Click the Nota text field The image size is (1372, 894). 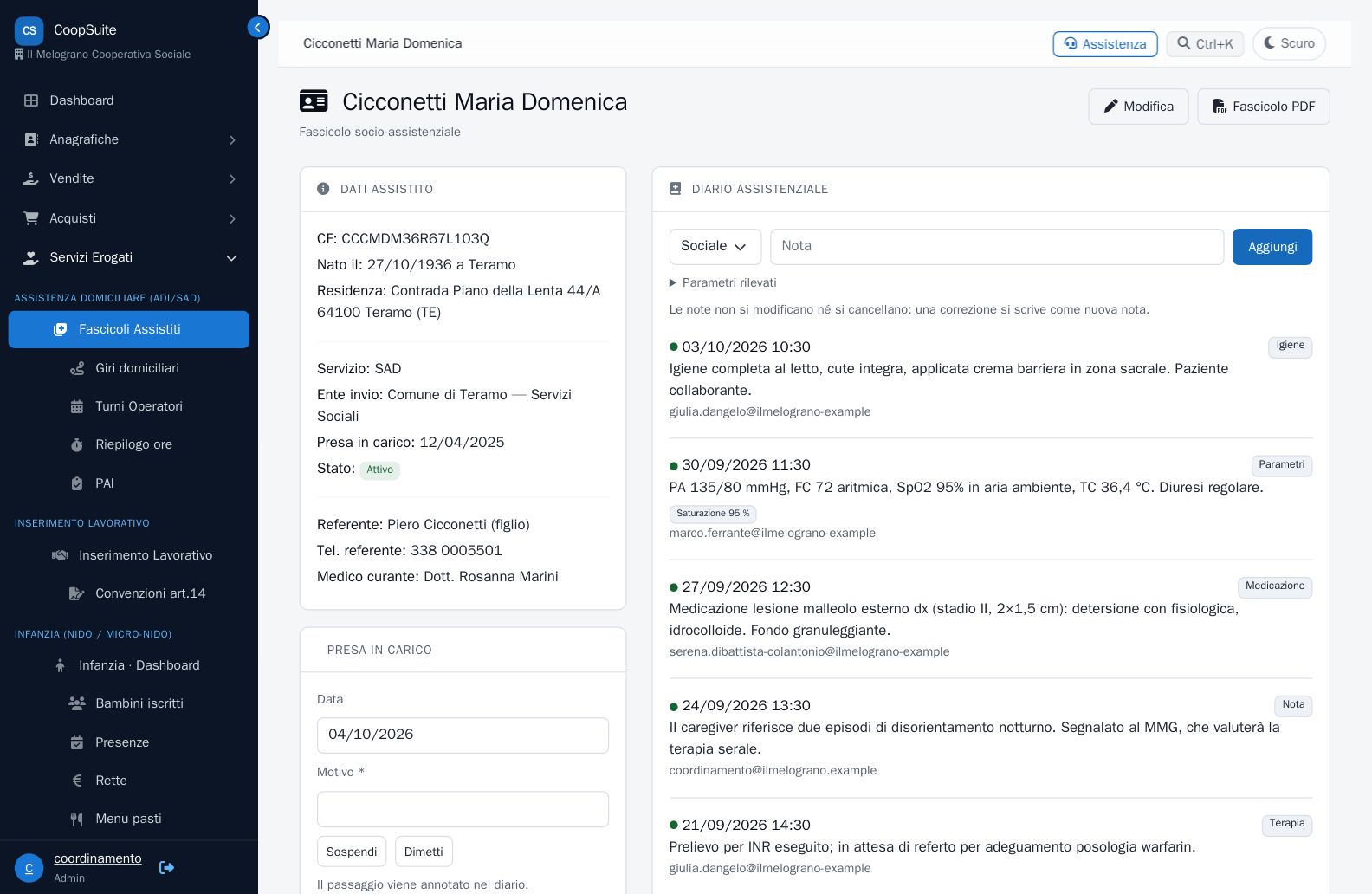click(x=997, y=247)
